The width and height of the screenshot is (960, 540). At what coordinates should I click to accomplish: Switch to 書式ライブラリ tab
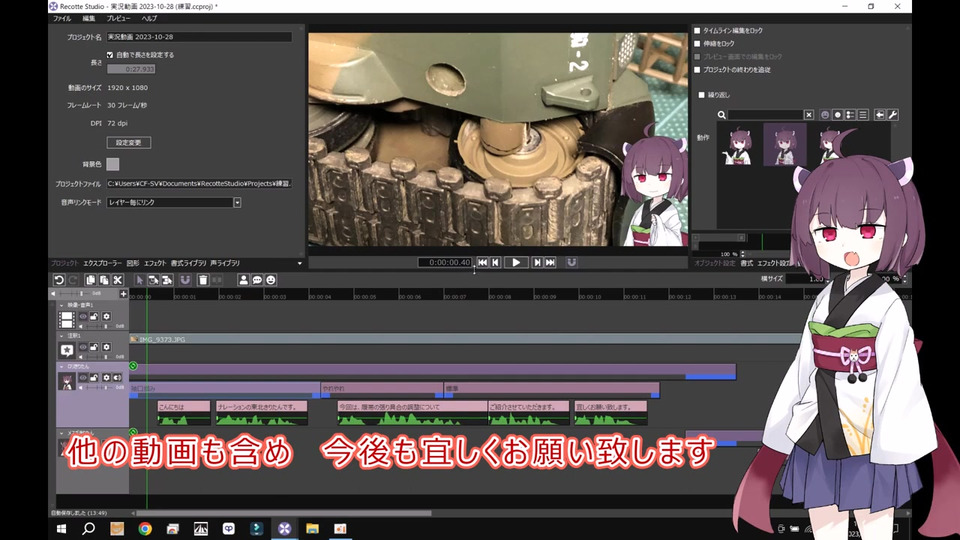click(x=189, y=263)
